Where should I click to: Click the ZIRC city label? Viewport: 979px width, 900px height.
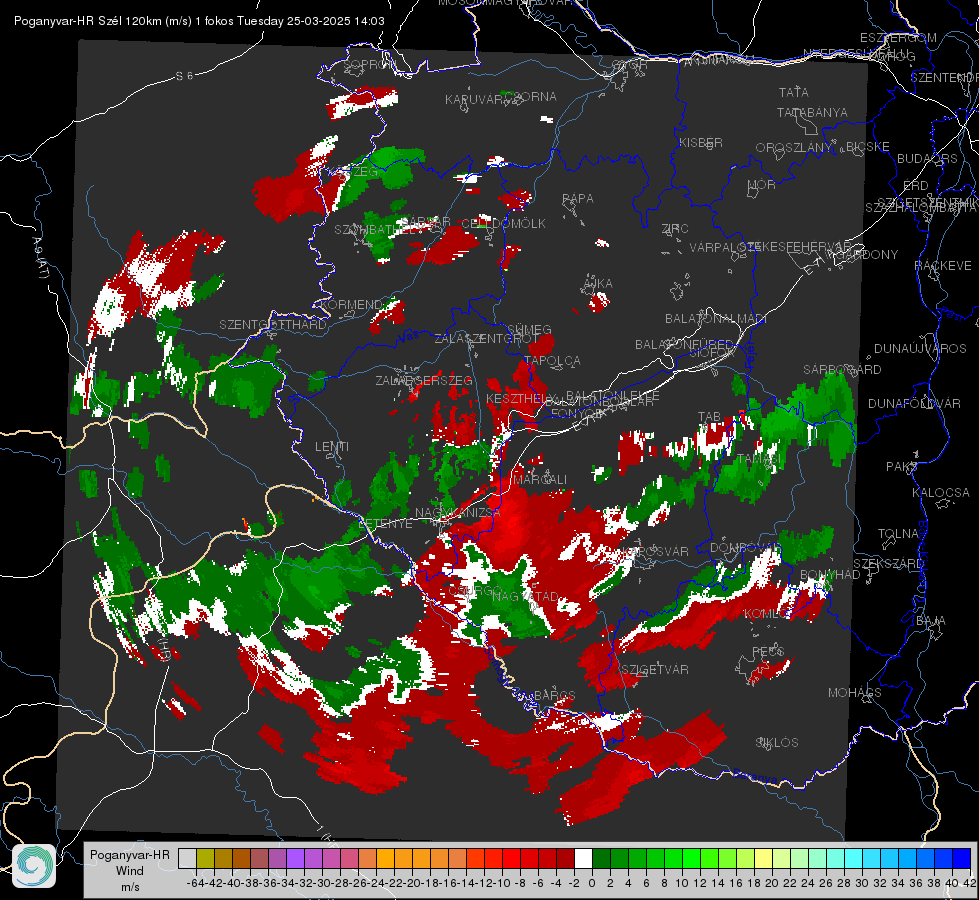(x=675, y=229)
